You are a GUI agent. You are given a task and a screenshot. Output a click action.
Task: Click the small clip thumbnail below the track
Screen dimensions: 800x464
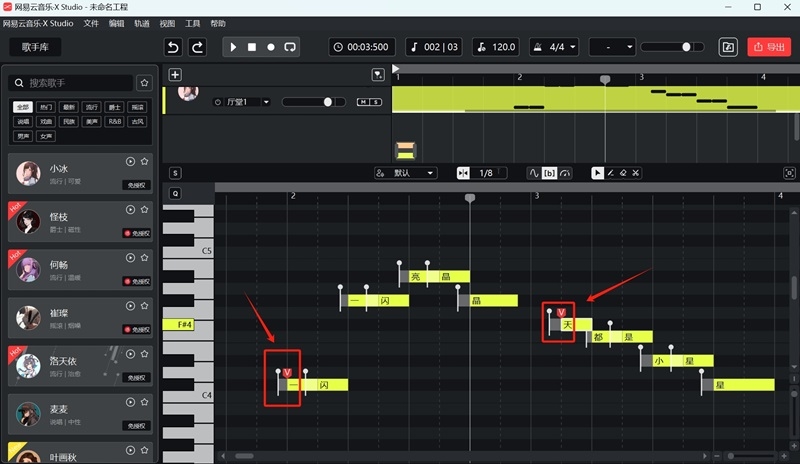406,150
